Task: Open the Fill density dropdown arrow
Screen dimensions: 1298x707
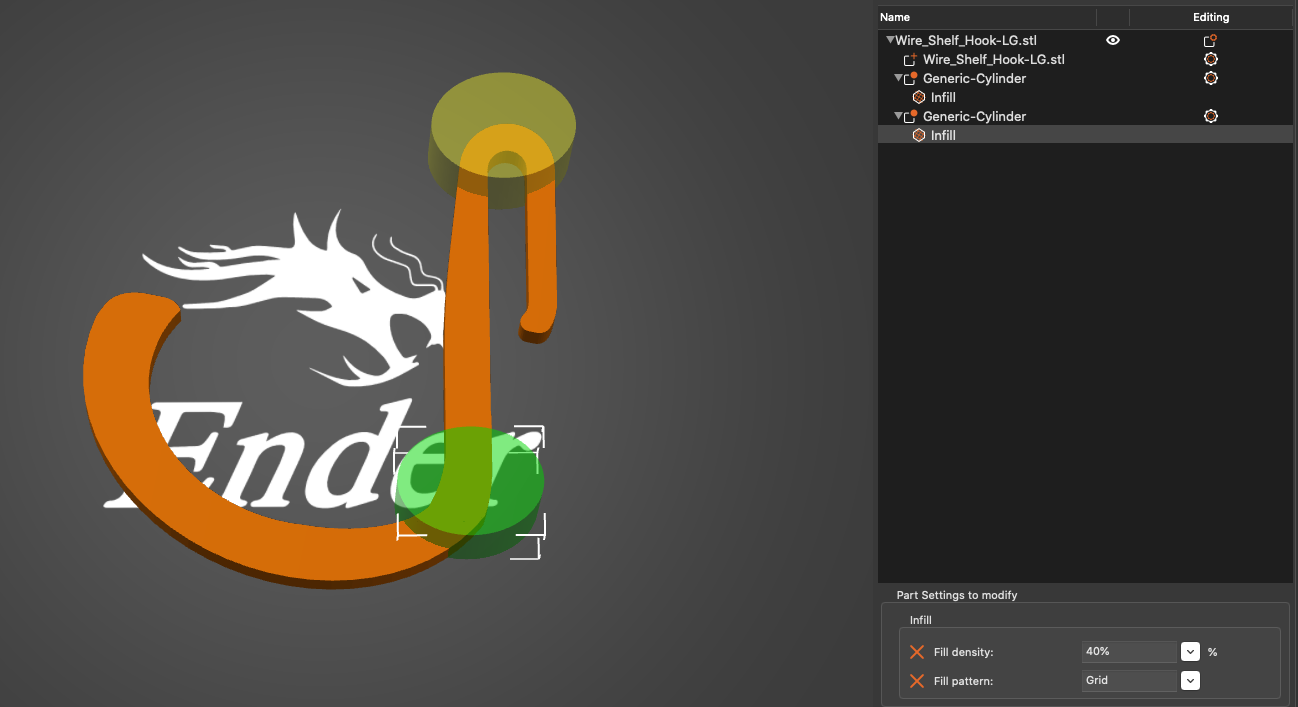Action: (x=1190, y=652)
